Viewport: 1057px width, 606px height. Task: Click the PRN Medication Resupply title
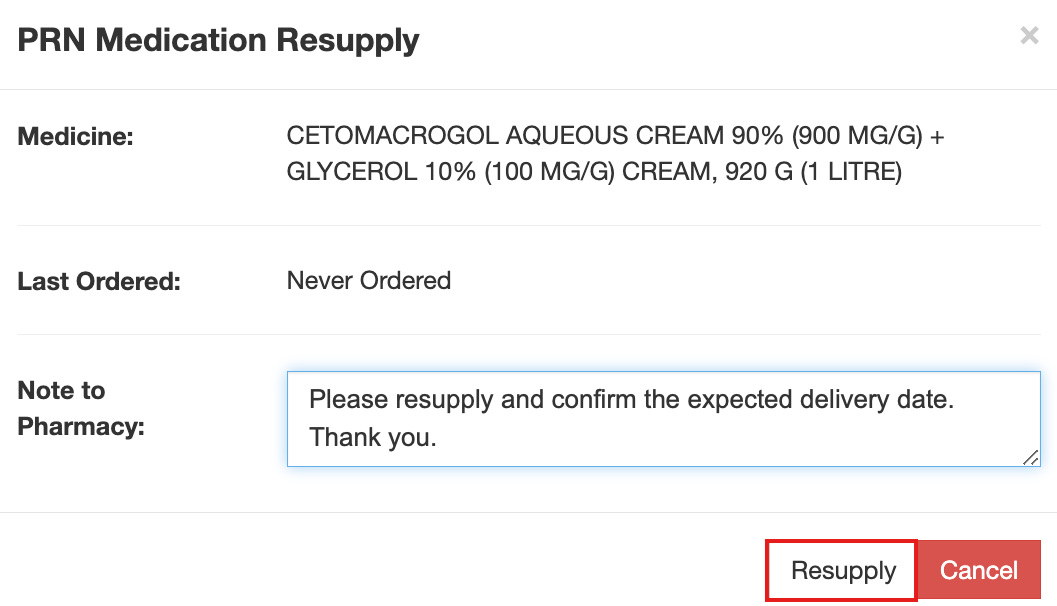pos(219,41)
